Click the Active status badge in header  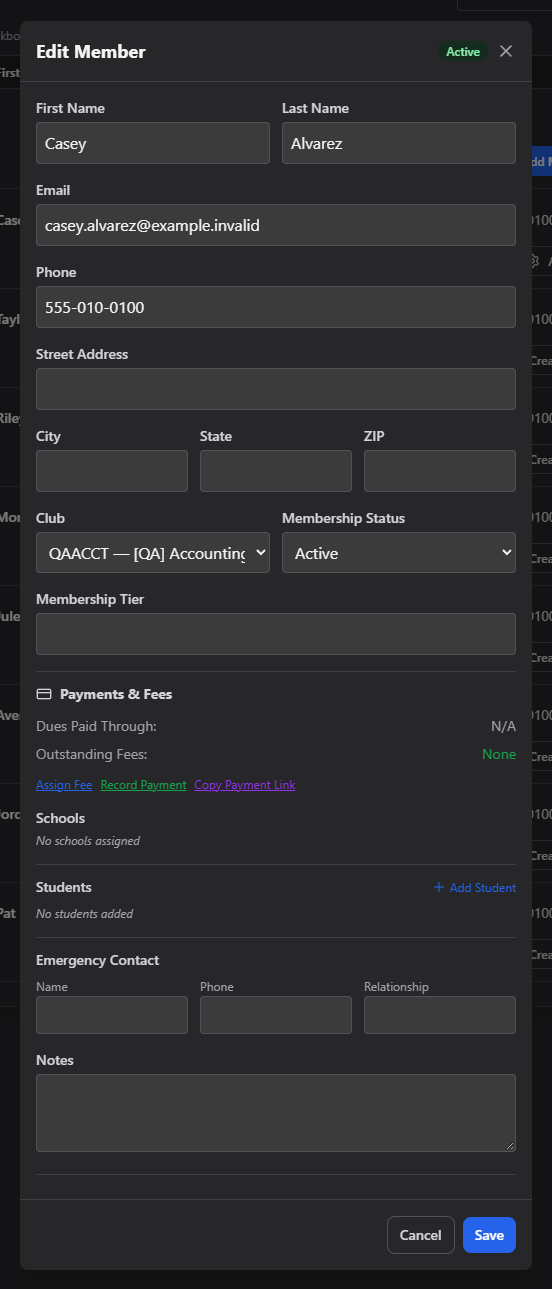click(463, 52)
